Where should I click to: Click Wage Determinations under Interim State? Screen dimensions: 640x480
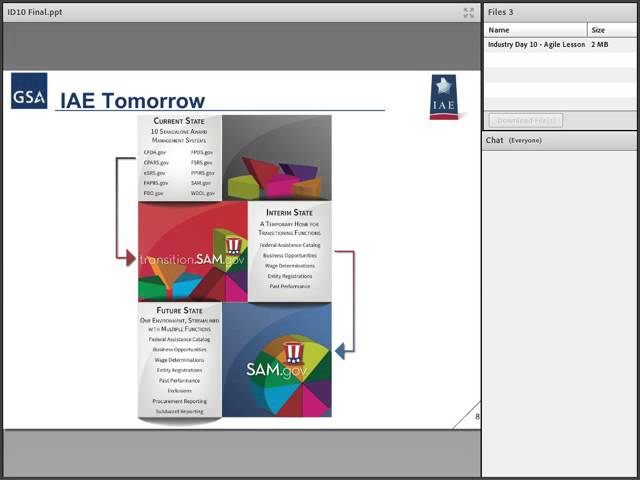(x=290, y=266)
